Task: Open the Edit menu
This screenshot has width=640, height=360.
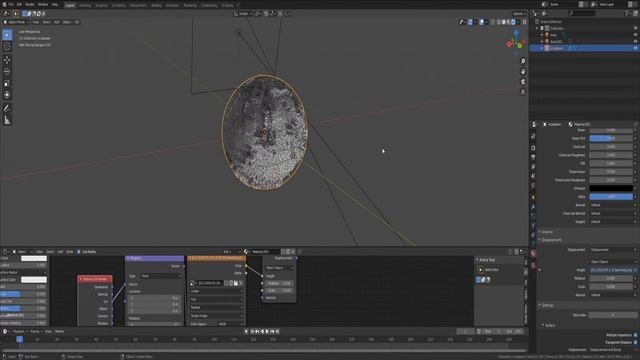Action: (19, 4)
